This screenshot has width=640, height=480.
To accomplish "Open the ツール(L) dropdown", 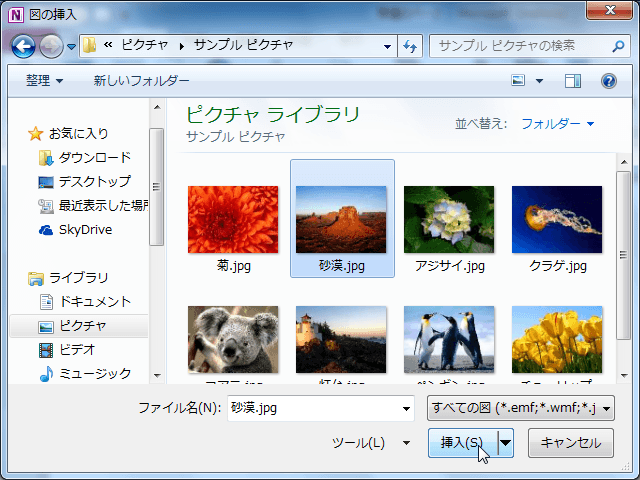I will tap(371, 443).
